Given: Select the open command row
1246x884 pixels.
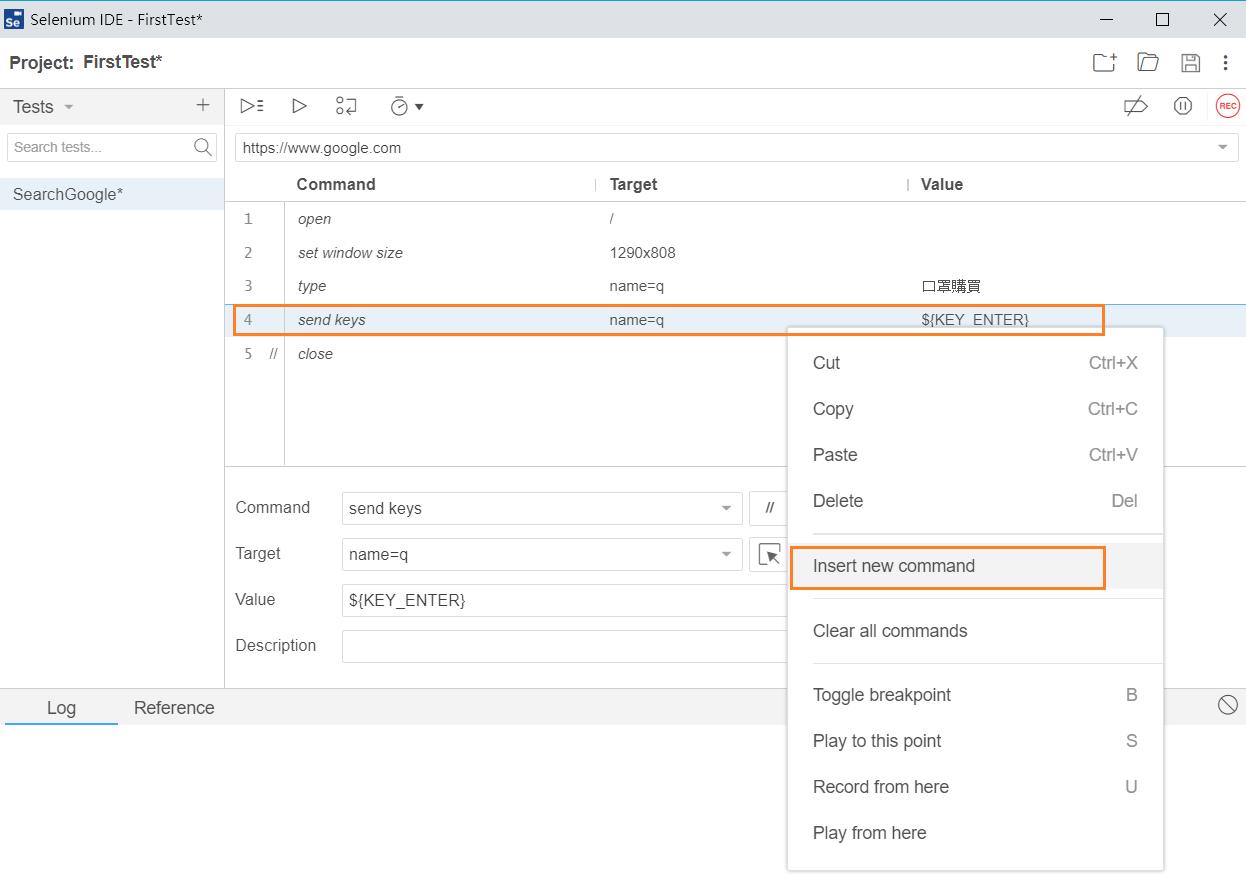Looking at the screenshot, I should (x=735, y=219).
